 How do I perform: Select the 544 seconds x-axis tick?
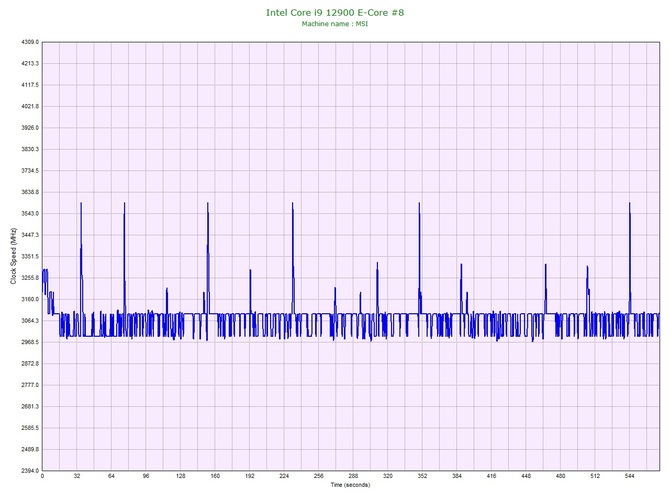(629, 477)
